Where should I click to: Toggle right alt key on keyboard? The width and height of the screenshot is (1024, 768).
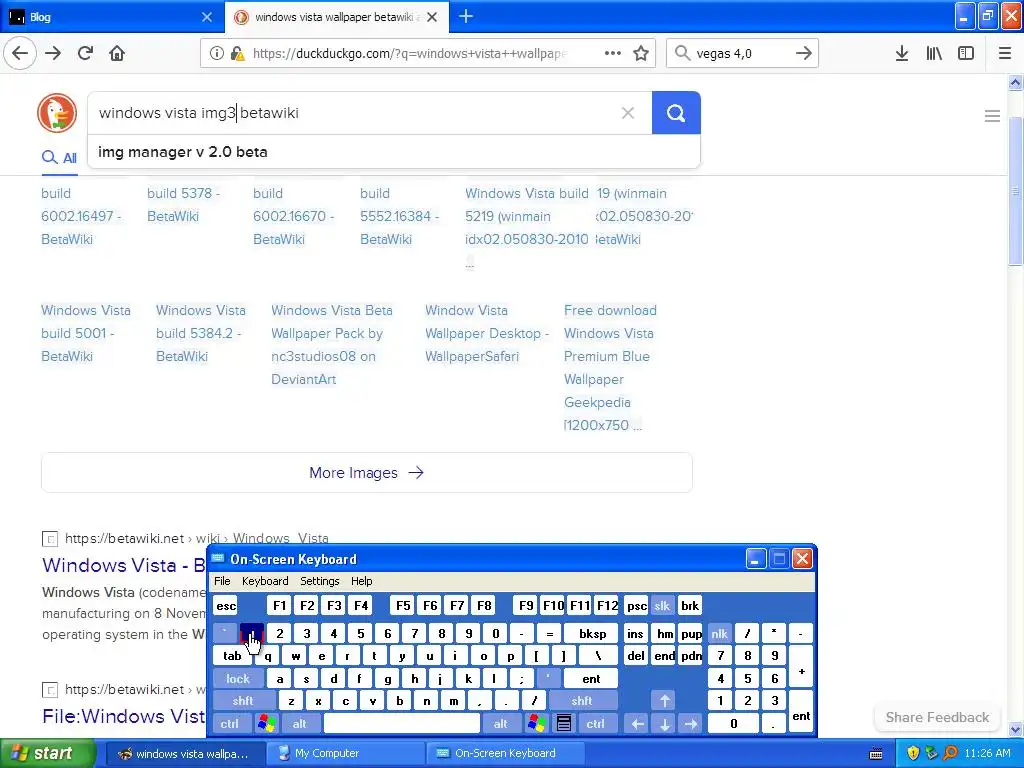(500, 724)
